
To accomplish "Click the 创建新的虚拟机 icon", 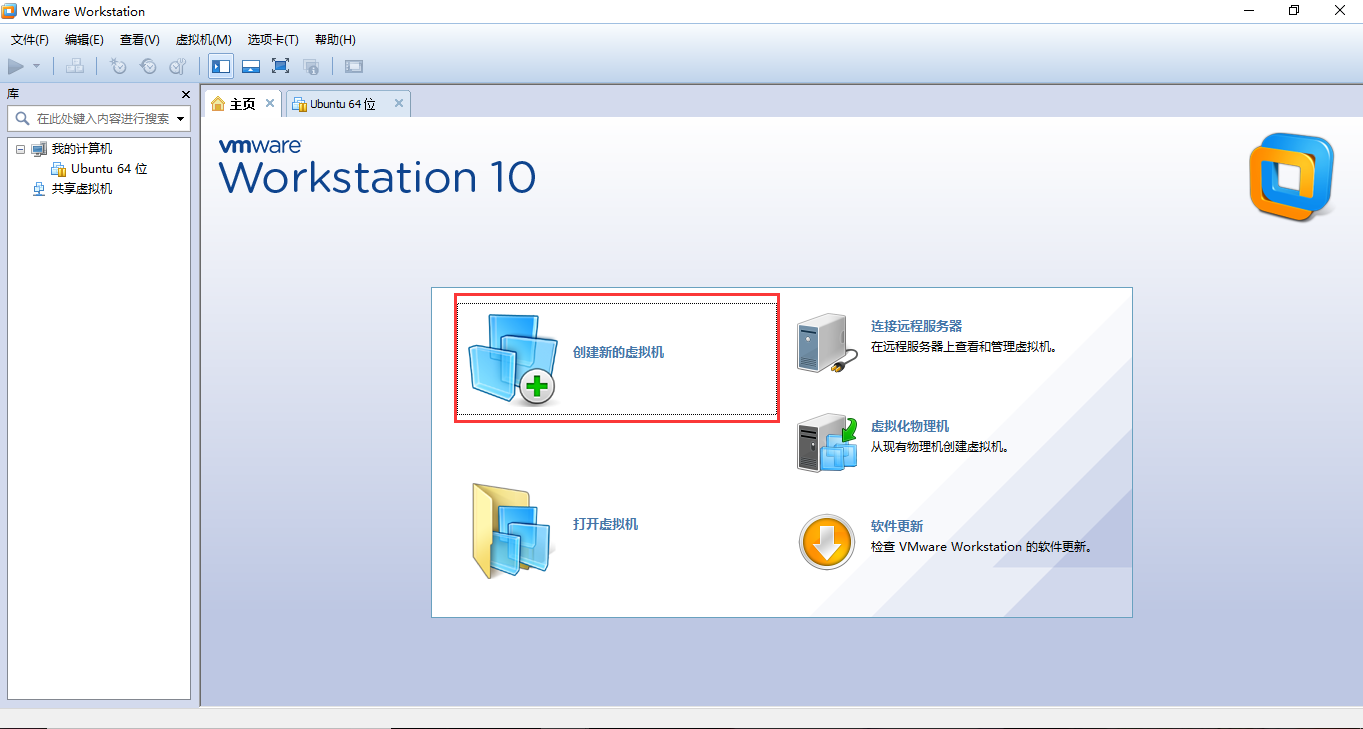I will 513,358.
